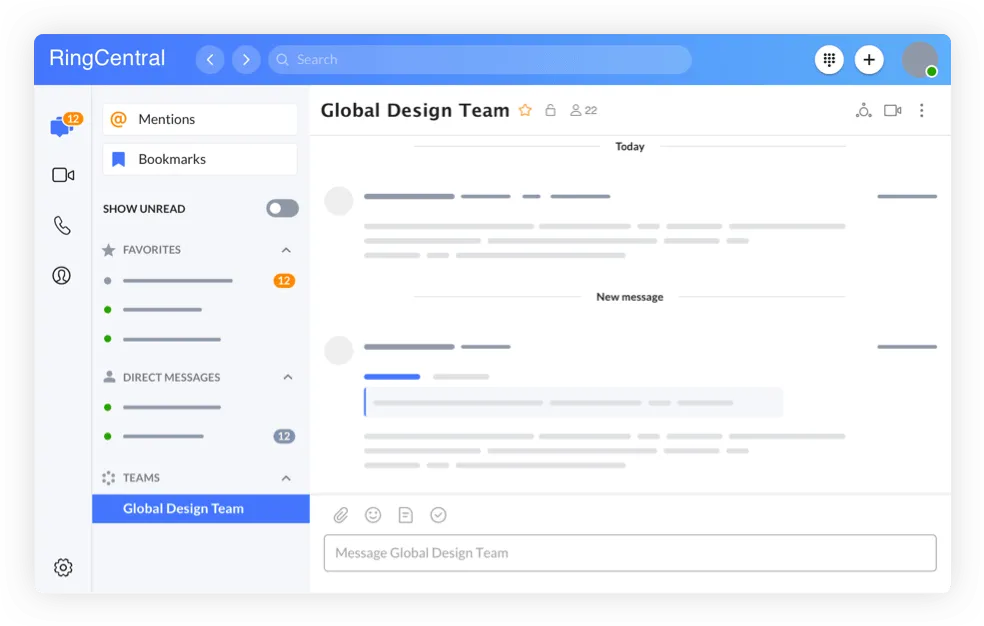Open the emoji picker

pyautogui.click(x=373, y=515)
